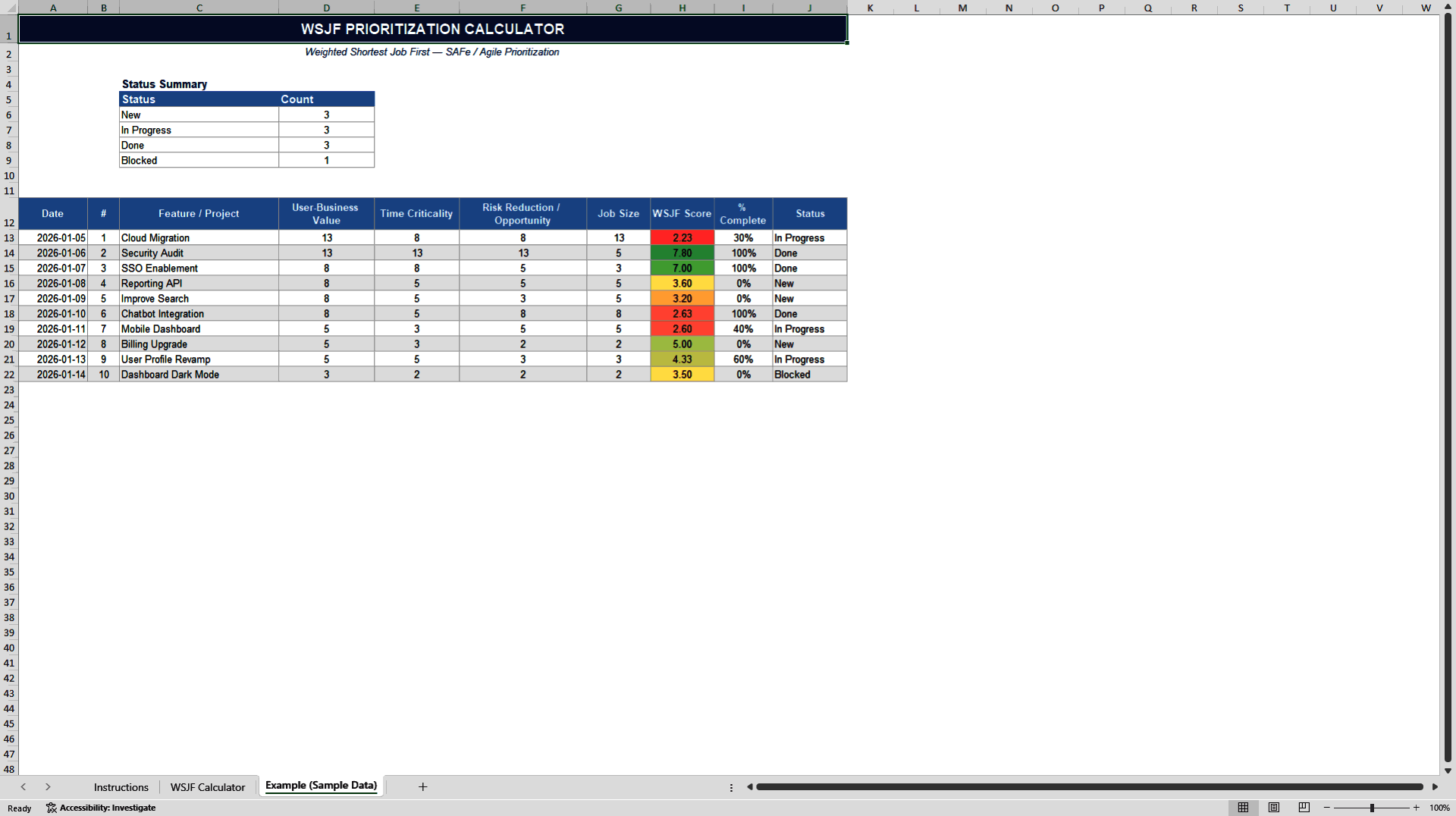Viewport: 1456px width, 816px height.
Task: Select the Weighted Shortest Job First subtitle
Action: pos(432,52)
